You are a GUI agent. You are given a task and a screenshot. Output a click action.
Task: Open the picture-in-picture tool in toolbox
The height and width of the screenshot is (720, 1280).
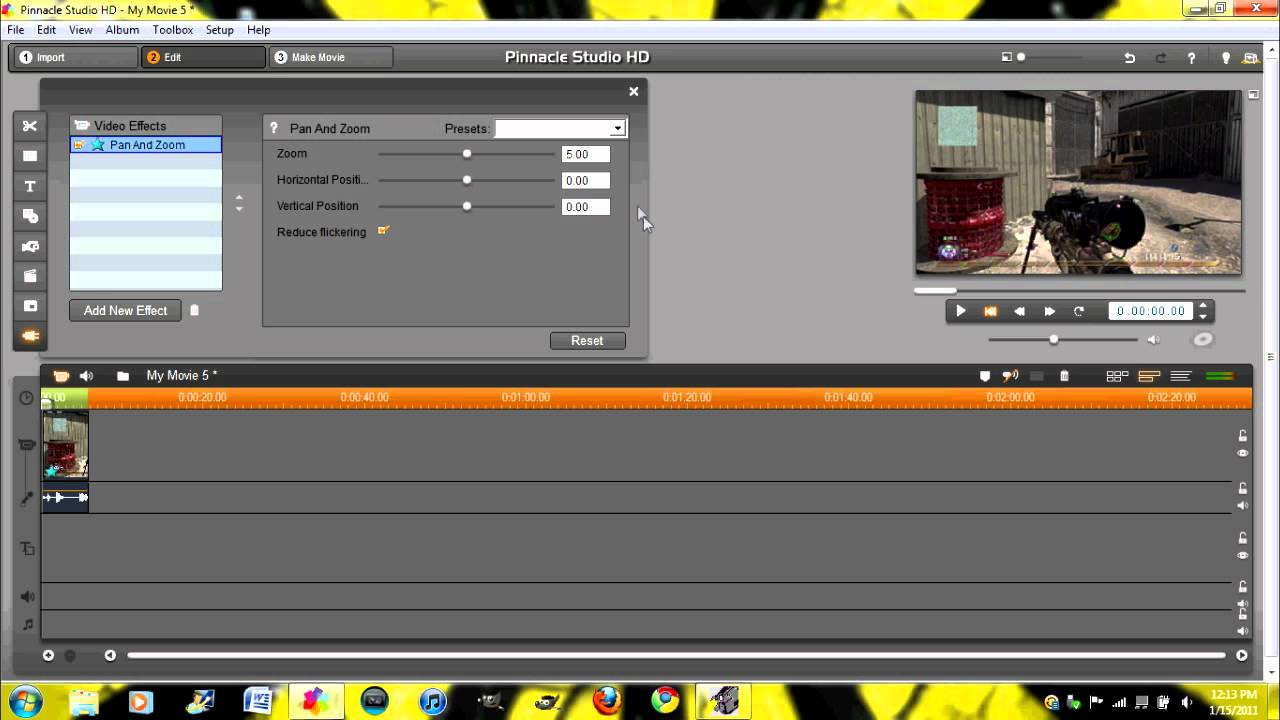pos(30,306)
